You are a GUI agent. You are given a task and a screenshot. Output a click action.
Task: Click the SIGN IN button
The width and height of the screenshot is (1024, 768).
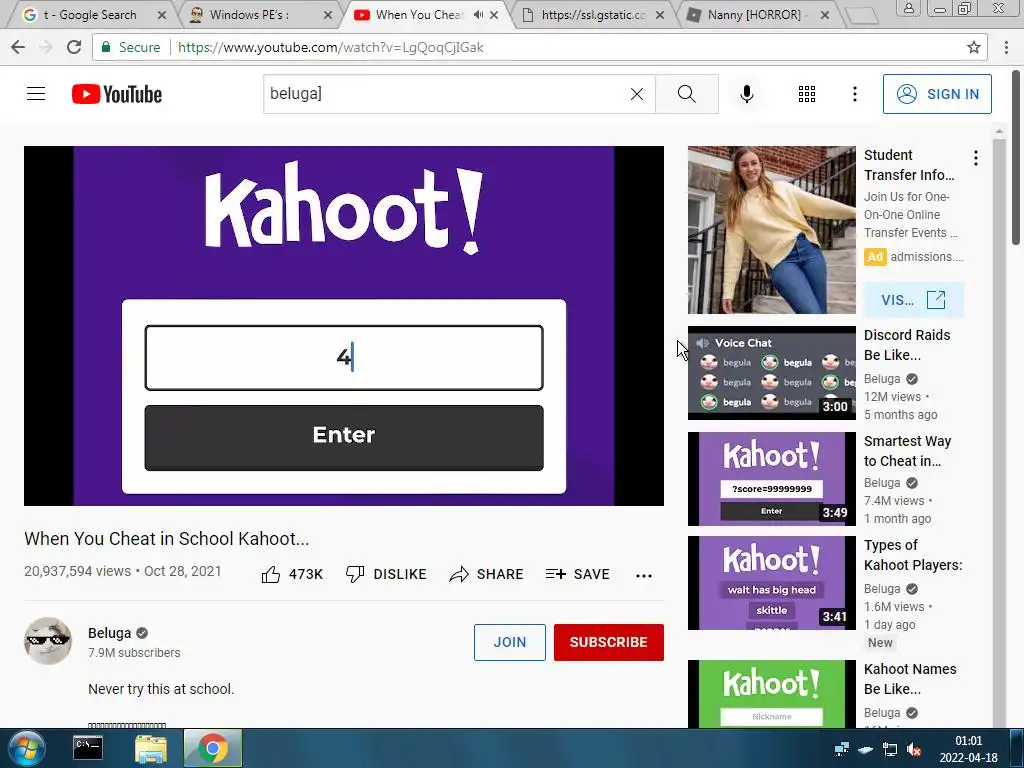pos(937,94)
